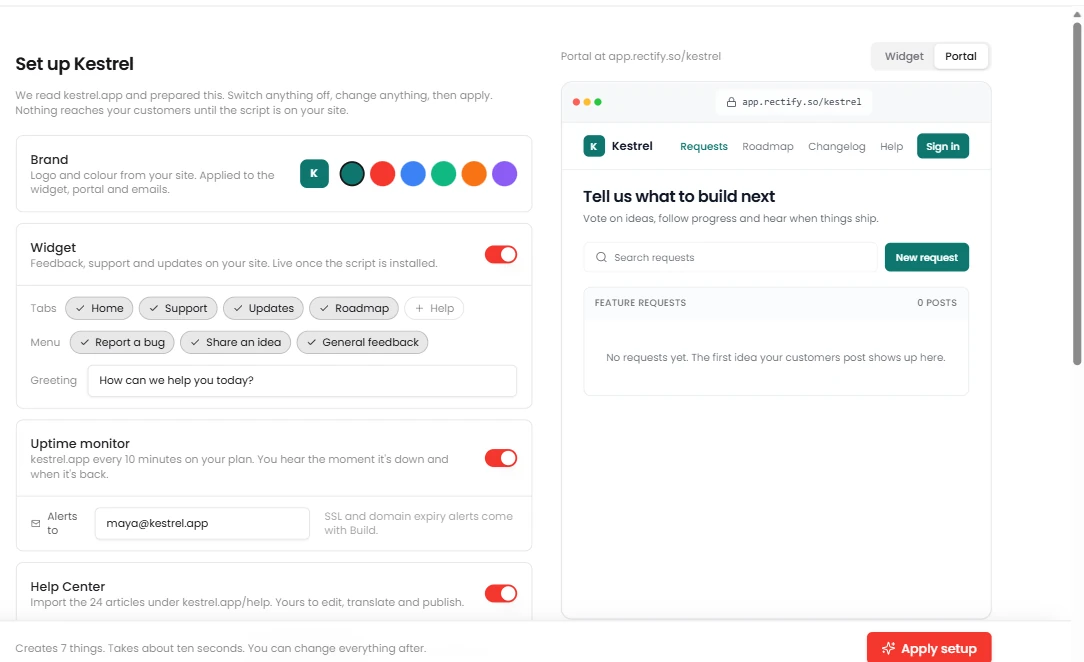Image resolution: width=1084 pixels, height=662 pixels.
Task: Open Help in the portal nav
Action: [891, 146]
